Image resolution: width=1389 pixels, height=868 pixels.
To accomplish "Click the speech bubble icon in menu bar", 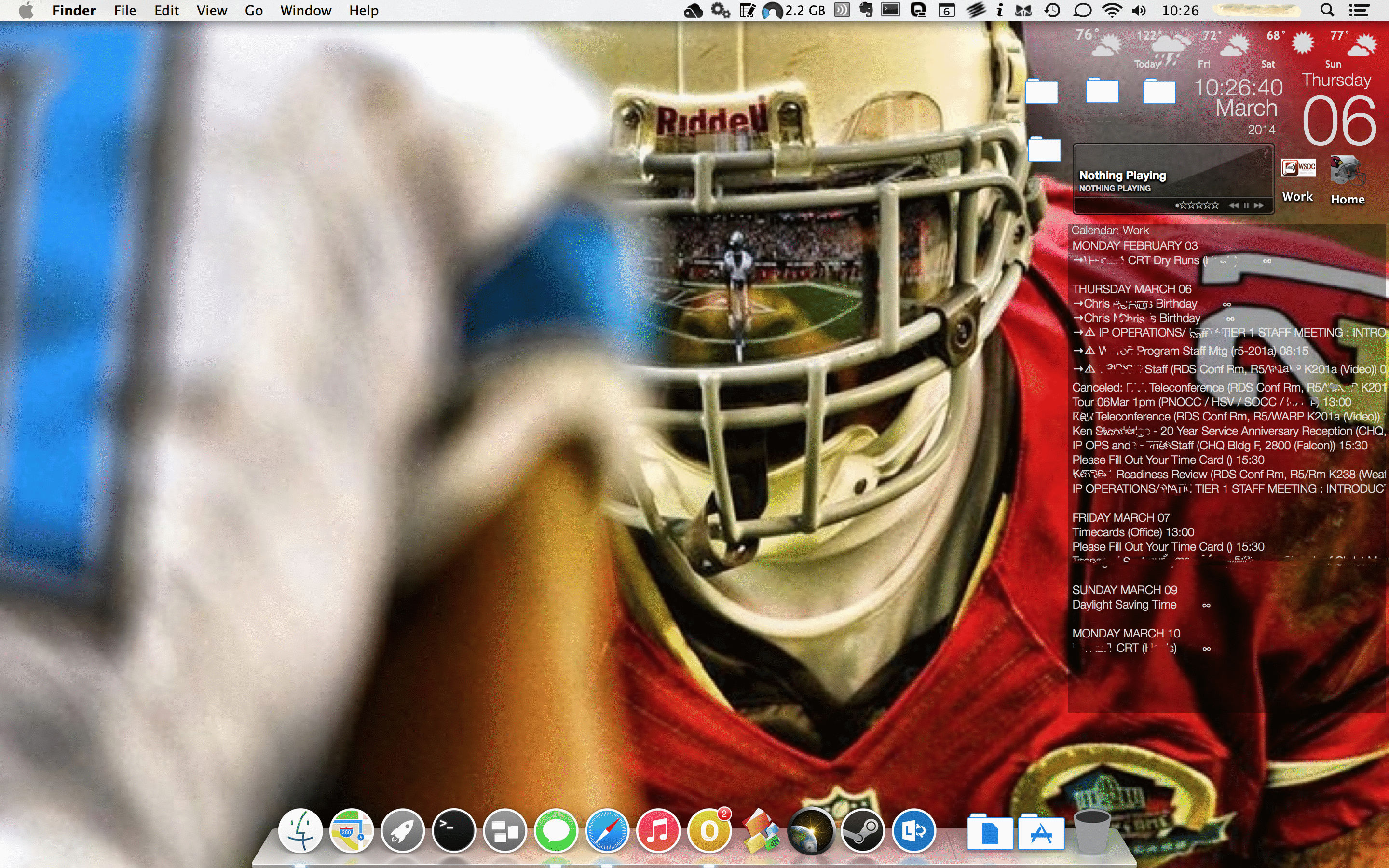I will click(x=1082, y=10).
